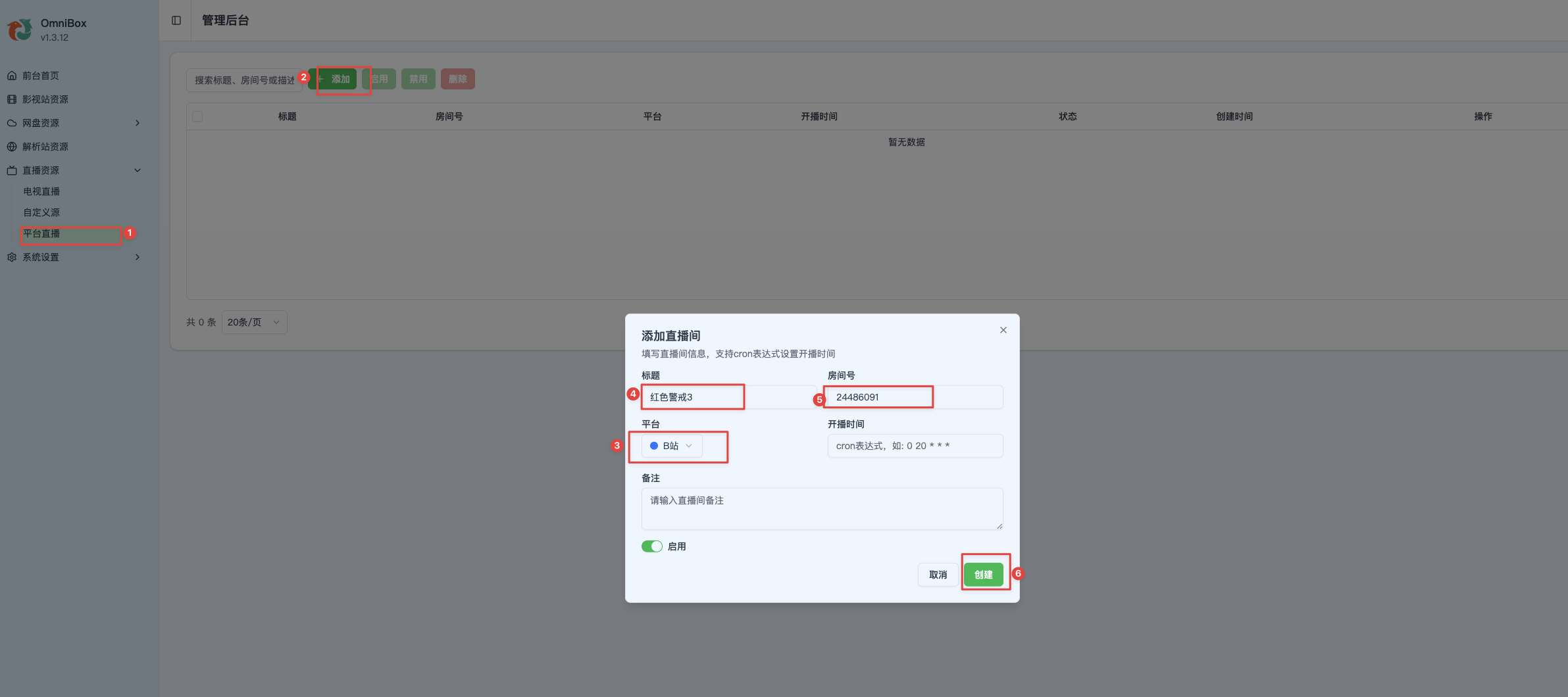Open the B站 platform dropdown

(x=672, y=446)
